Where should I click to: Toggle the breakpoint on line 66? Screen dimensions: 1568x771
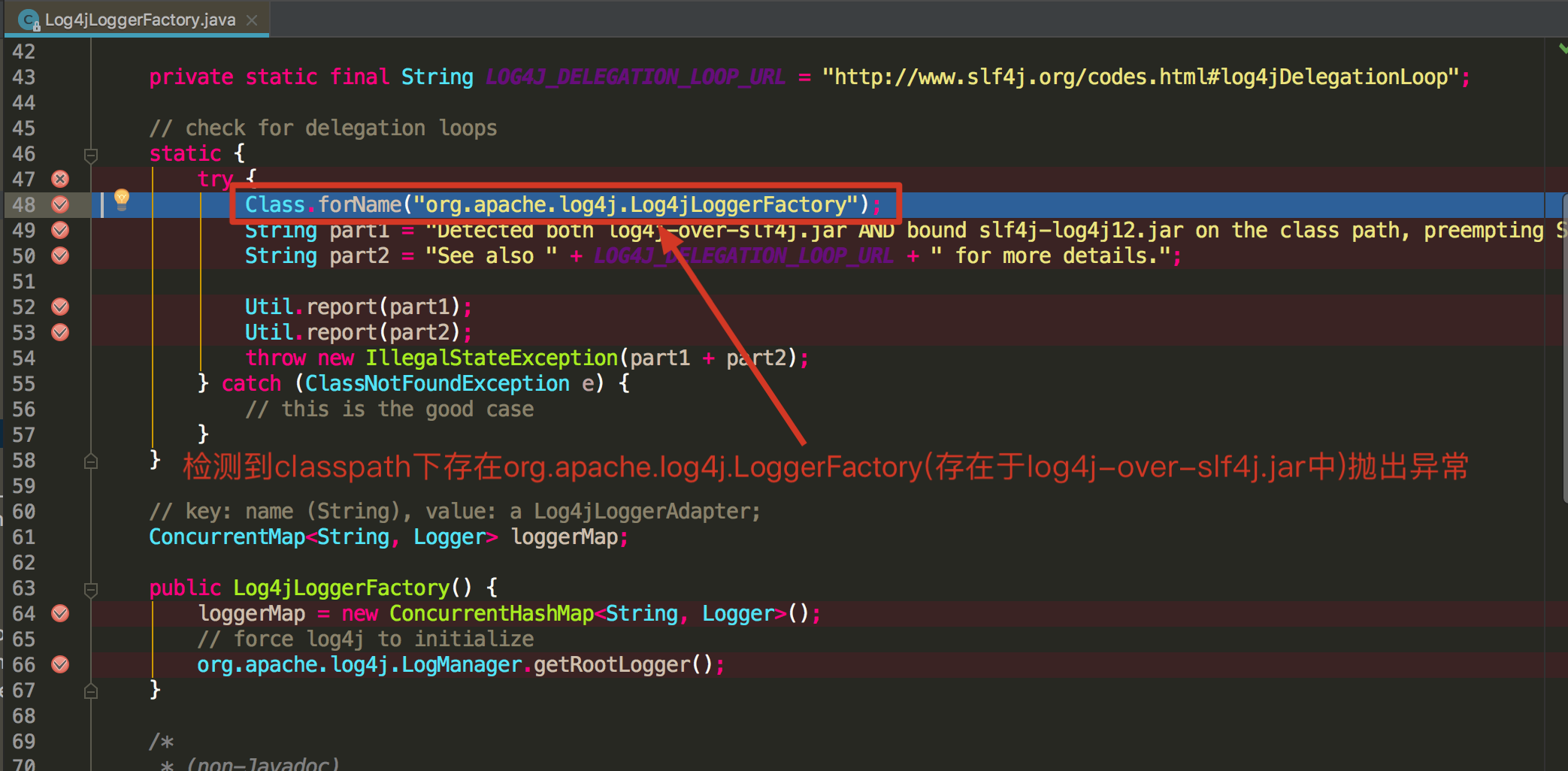coord(60,664)
